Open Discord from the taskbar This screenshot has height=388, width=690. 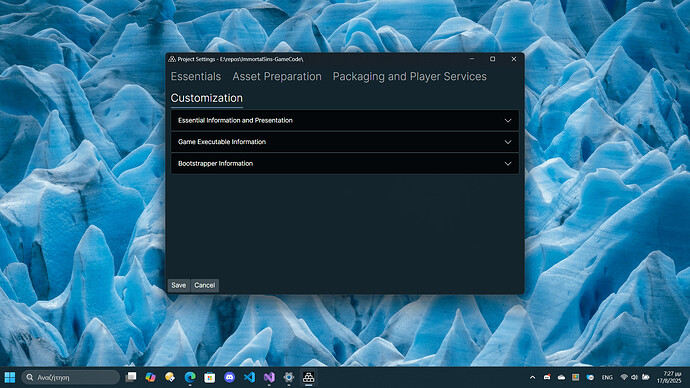coord(230,377)
